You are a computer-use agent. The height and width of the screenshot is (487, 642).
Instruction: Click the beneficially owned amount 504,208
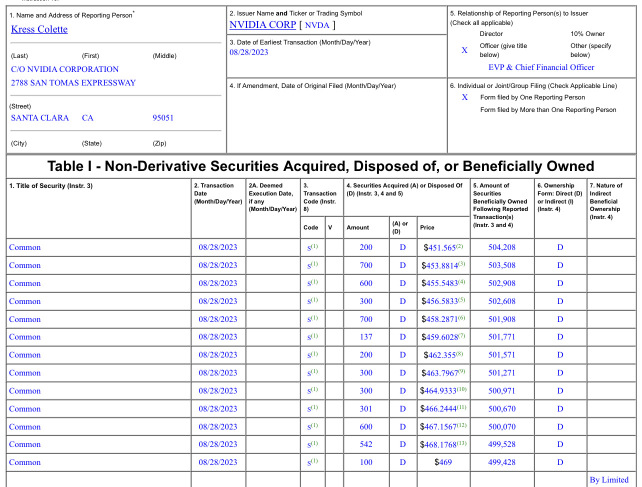click(x=502, y=247)
